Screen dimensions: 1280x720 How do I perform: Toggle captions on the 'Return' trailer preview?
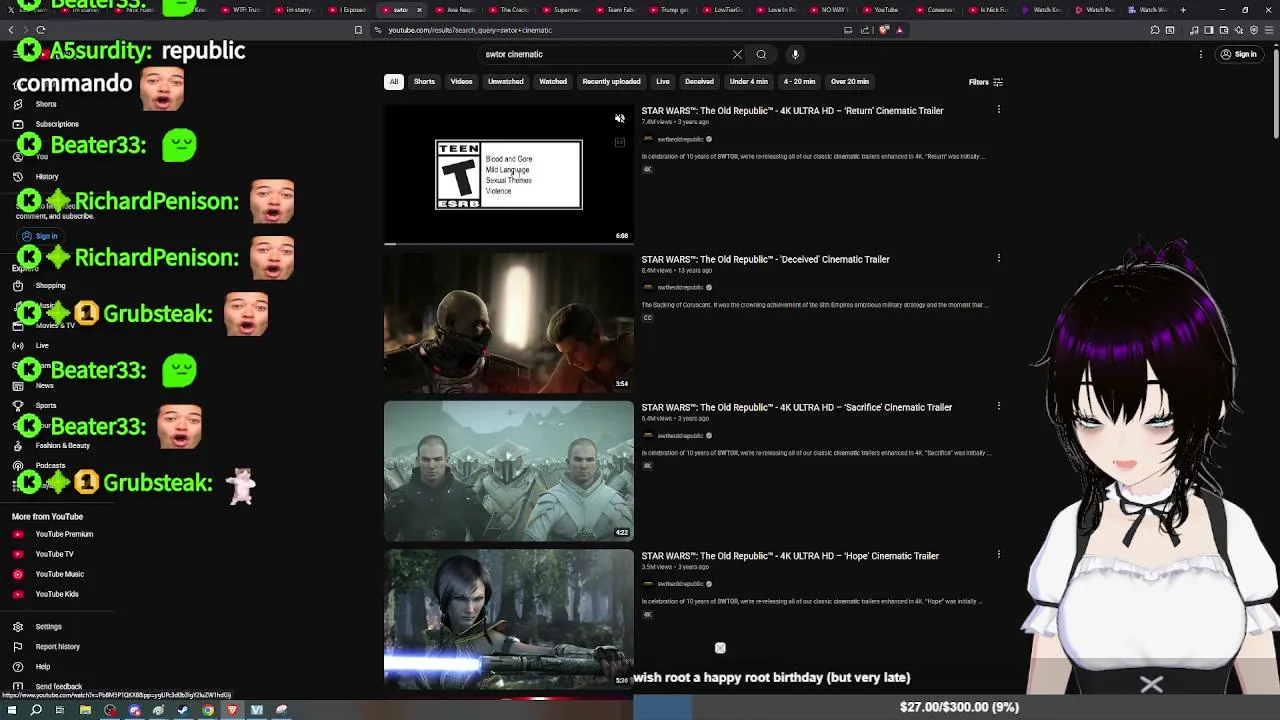coord(620,143)
